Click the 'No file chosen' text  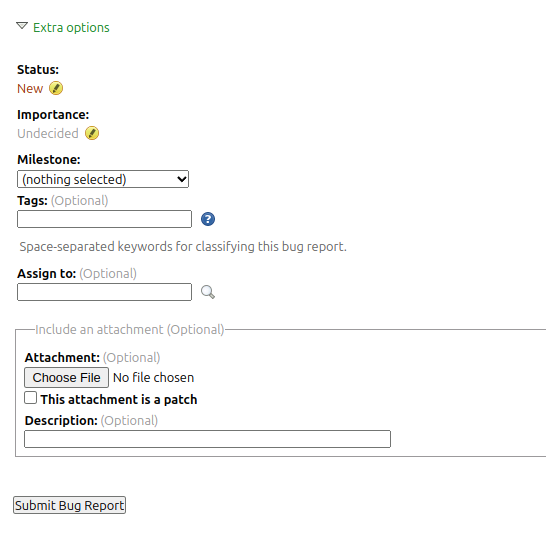point(154,377)
